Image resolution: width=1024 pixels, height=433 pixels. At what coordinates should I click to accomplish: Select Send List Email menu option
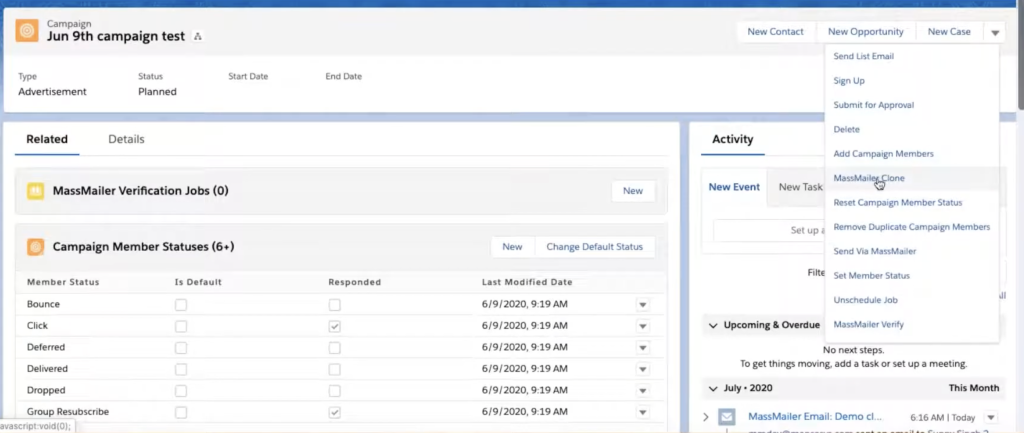tap(863, 56)
